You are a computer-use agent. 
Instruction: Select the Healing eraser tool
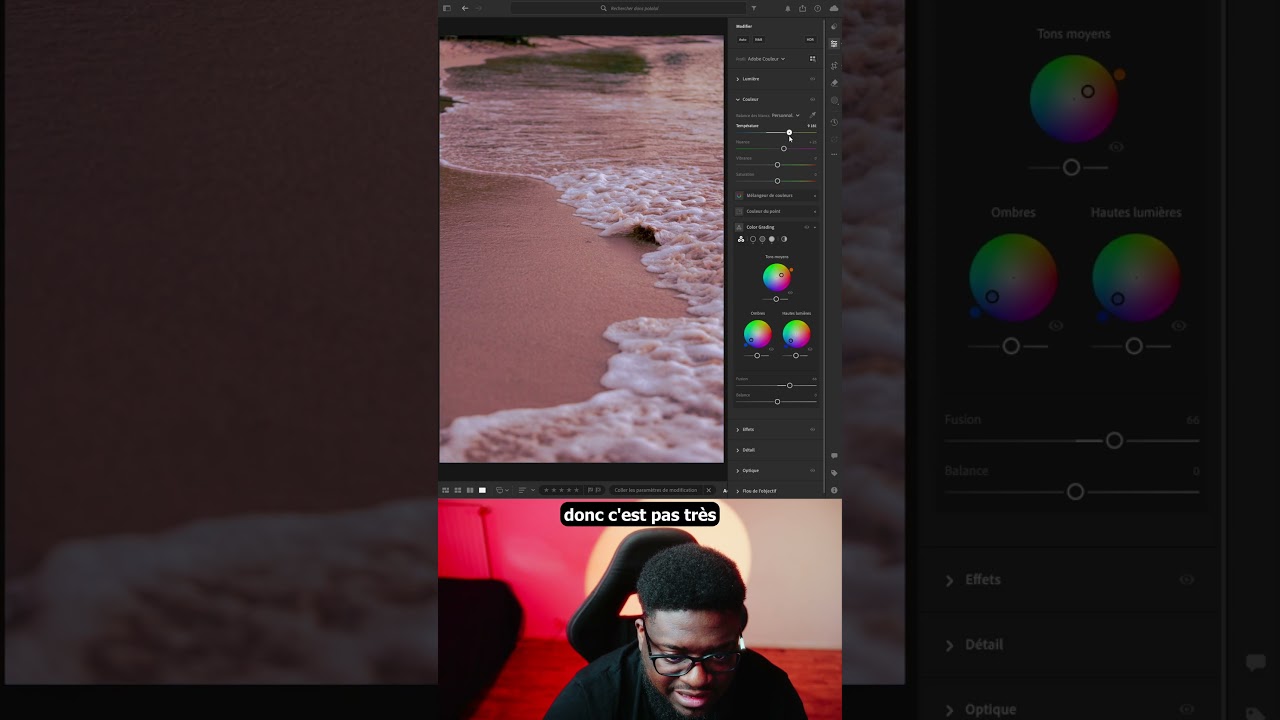click(834, 83)
